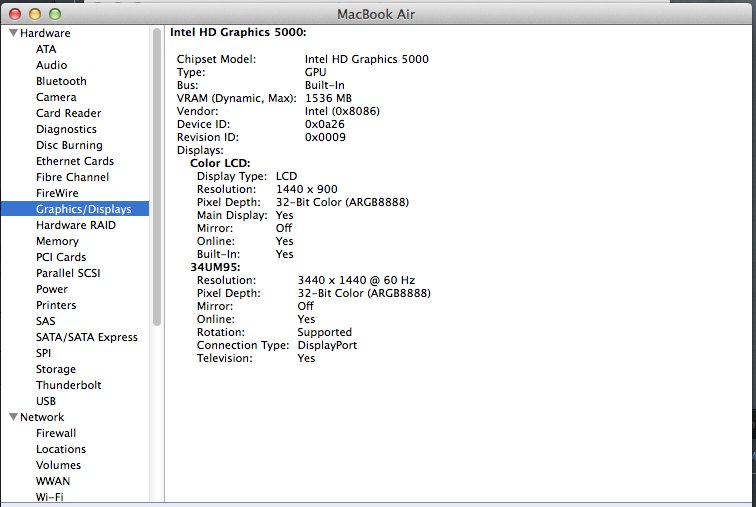756x507 pixels.
Task: Select Audio in the sidebar
Action: pyautogui.click(x=51, y=65)
